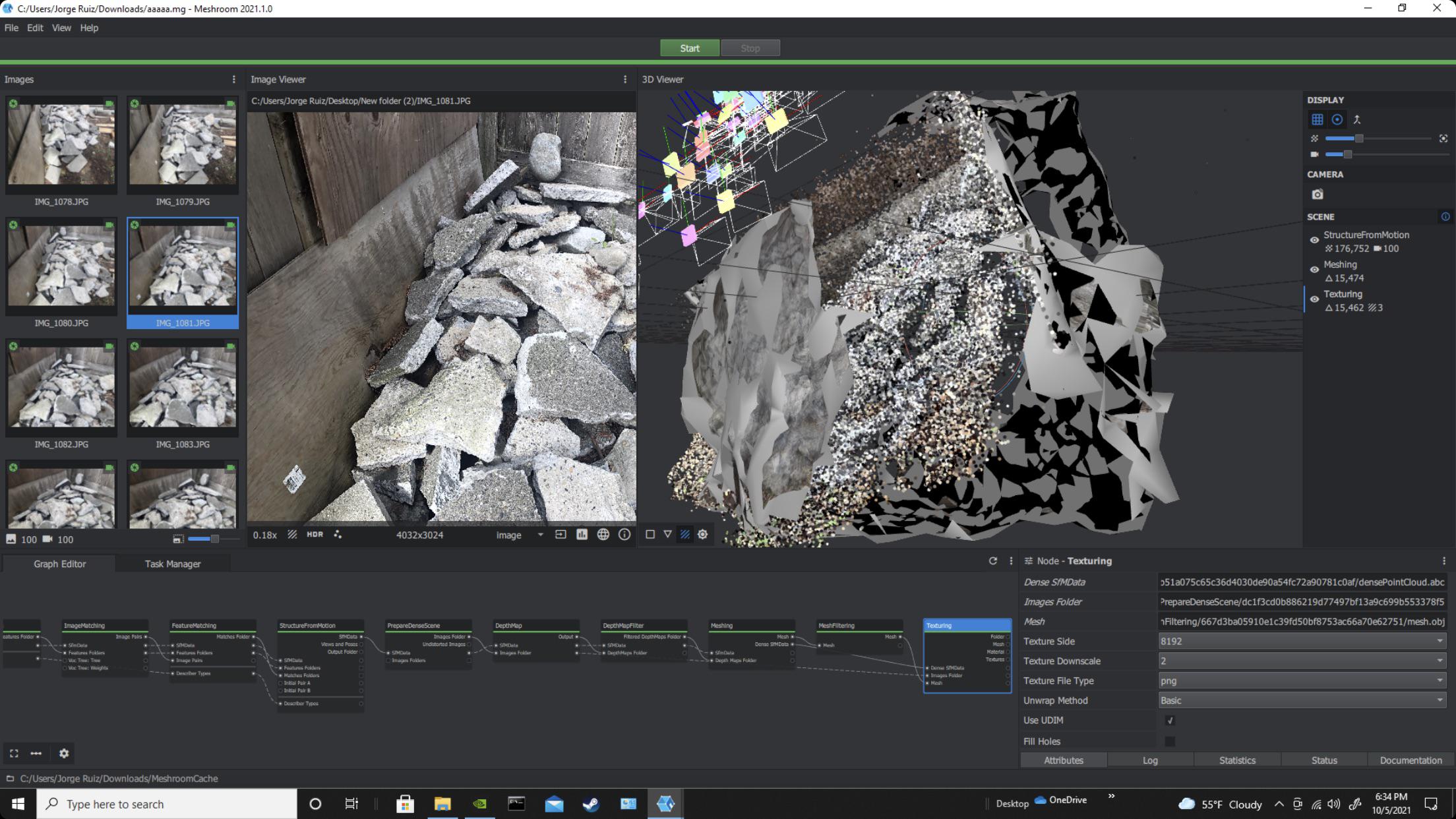1456x819 pixels.
Task: Toggle visibility of the Meshing item
Action: pyautogui.click(x=1314, y=270)
